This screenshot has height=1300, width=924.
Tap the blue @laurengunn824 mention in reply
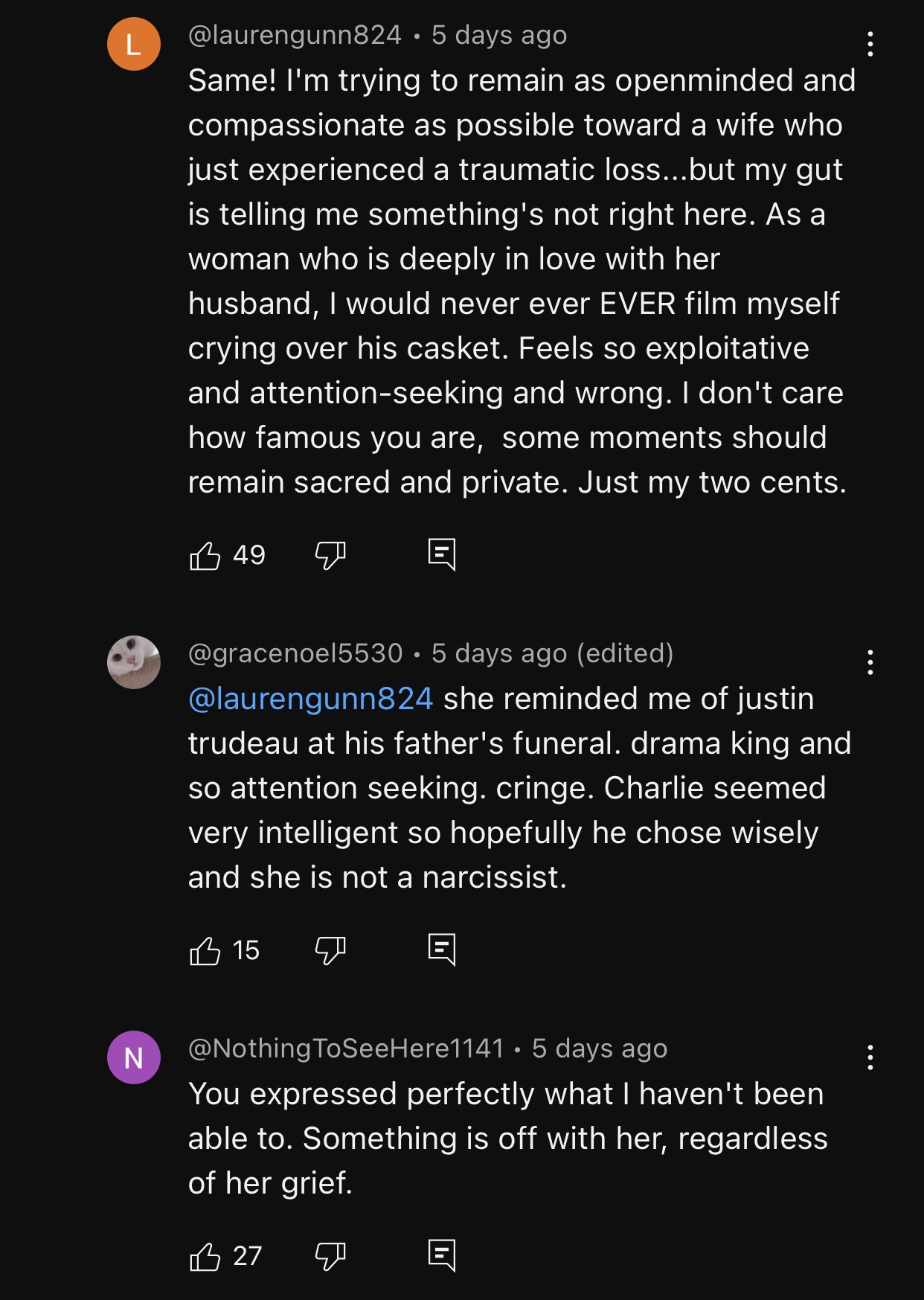tap(310, 699)
